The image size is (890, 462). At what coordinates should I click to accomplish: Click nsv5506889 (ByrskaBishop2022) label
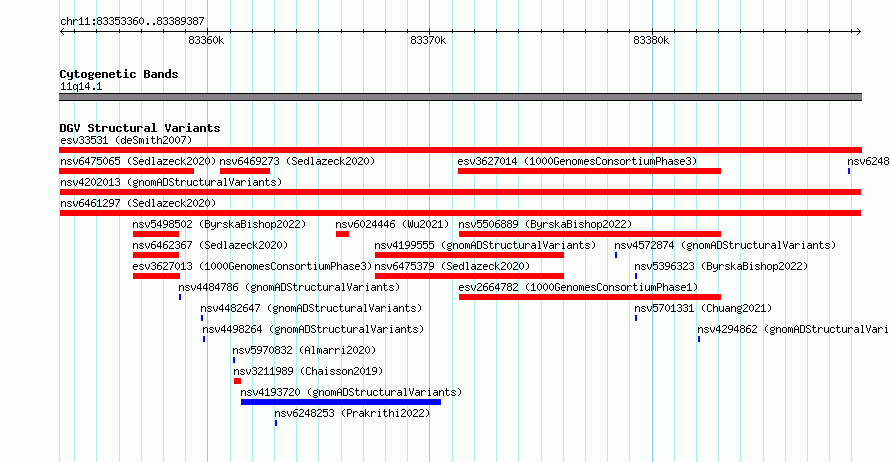[545, 224]
